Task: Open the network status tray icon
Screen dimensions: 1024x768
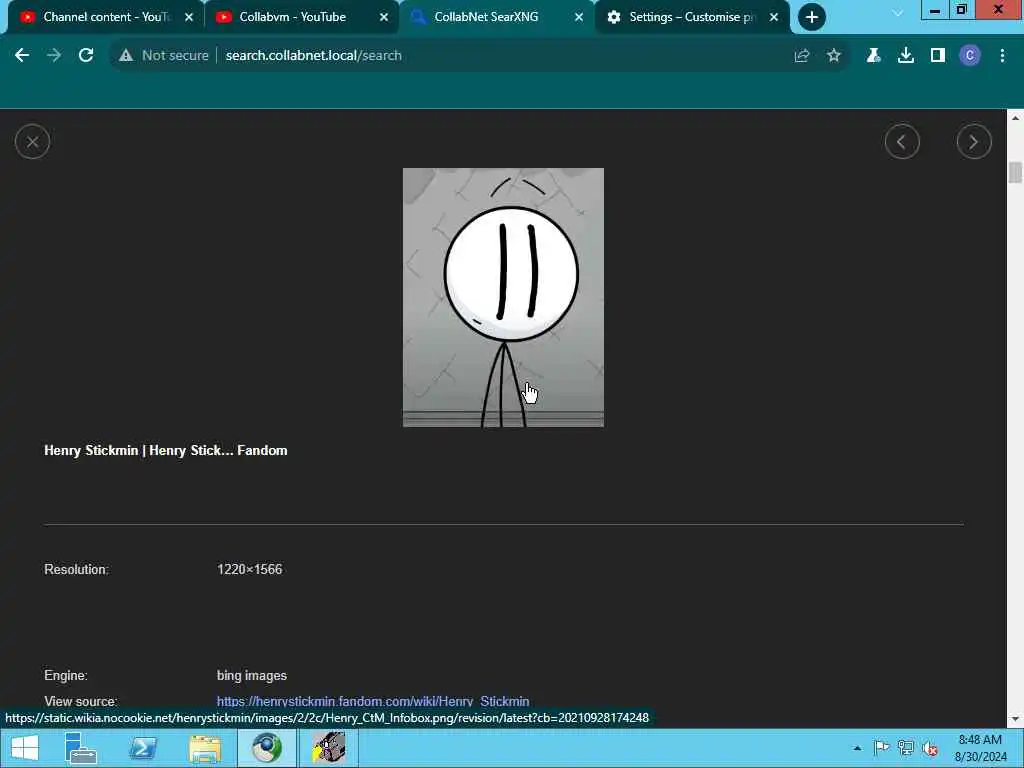Action: [x=905, y=748]
